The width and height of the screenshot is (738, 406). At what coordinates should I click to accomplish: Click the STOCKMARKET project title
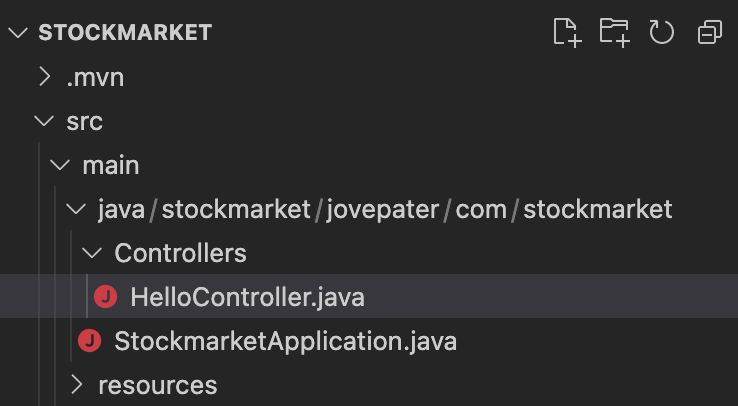125,32
